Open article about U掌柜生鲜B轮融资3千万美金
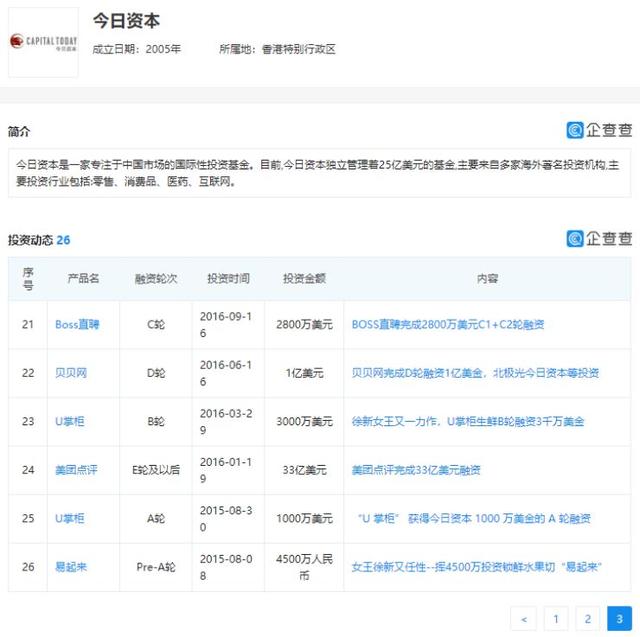This screenshot has width=640, height=637. pos(468,422)
